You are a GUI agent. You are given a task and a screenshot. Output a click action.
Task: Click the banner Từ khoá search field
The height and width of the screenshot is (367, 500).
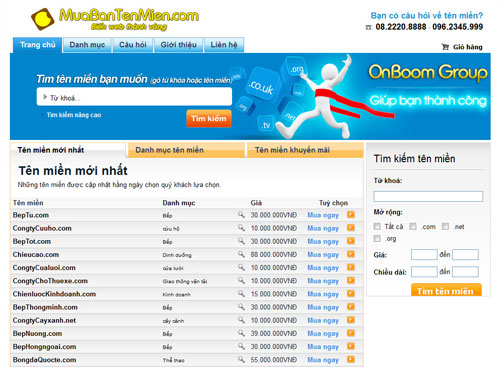(x=134, y=97)
